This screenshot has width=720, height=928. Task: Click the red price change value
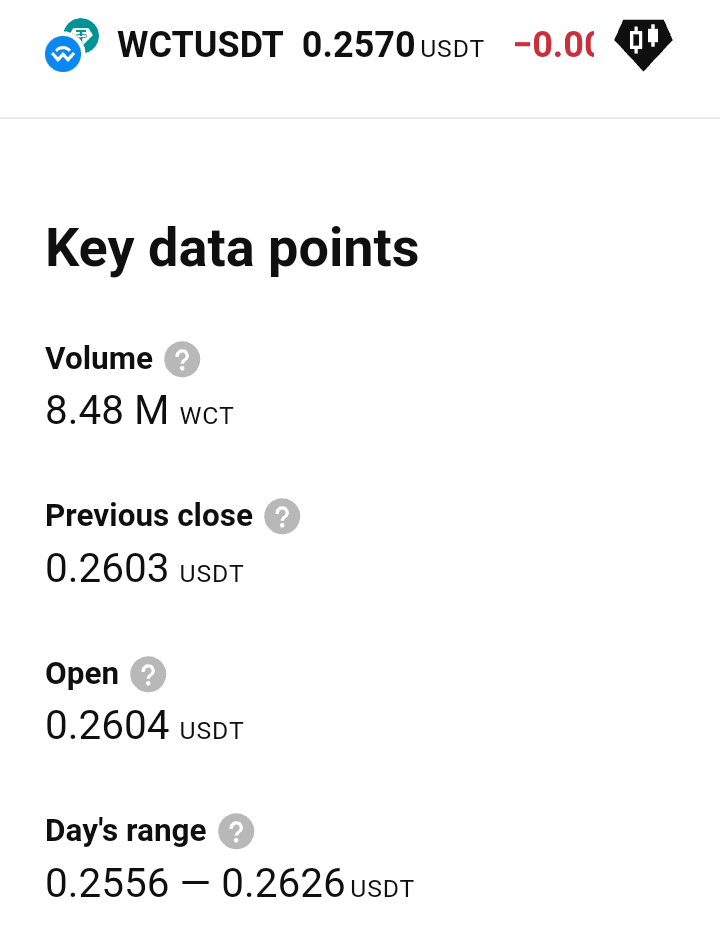(554, 46)
